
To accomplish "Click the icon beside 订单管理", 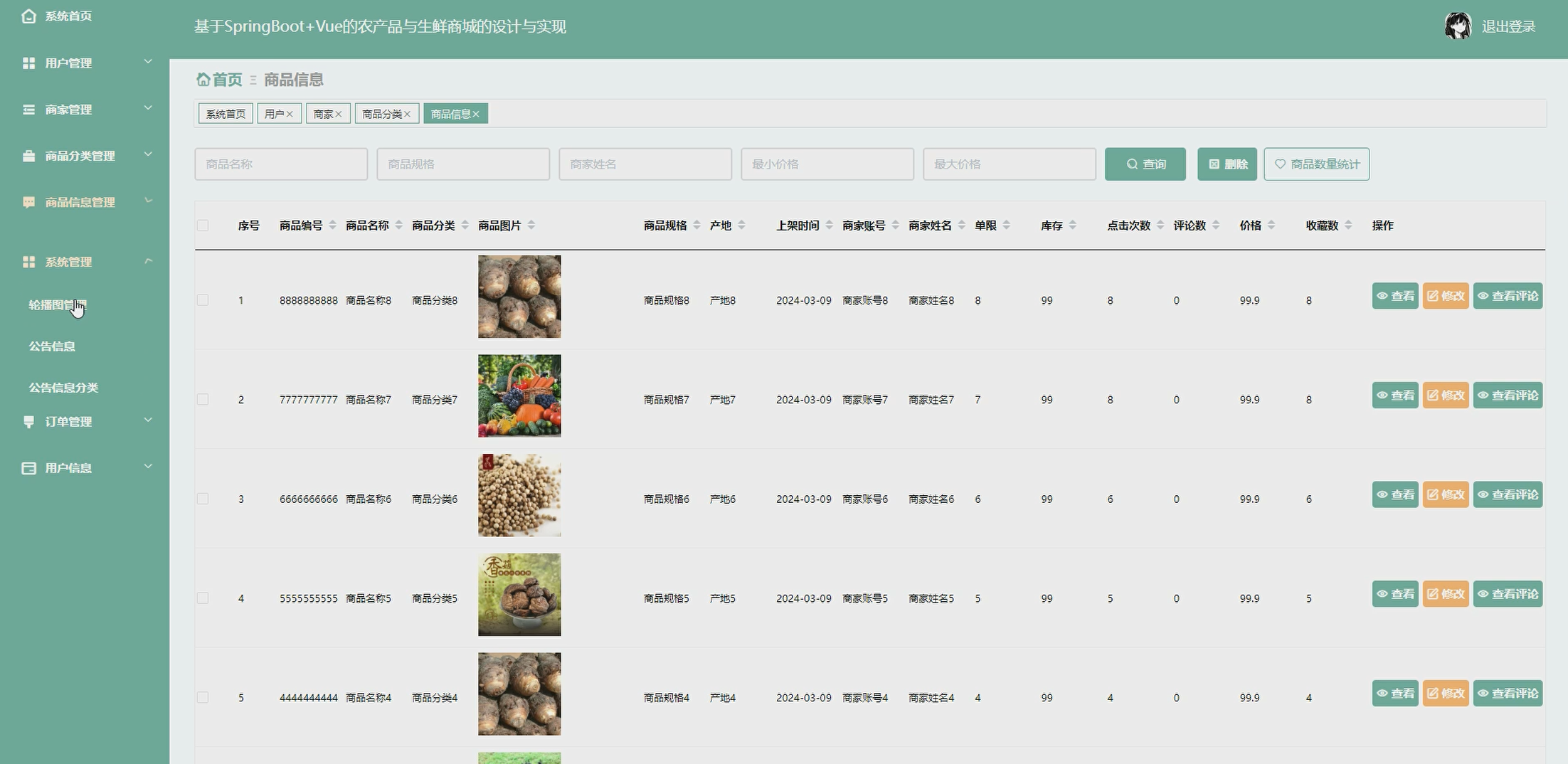I will point(28,422).
